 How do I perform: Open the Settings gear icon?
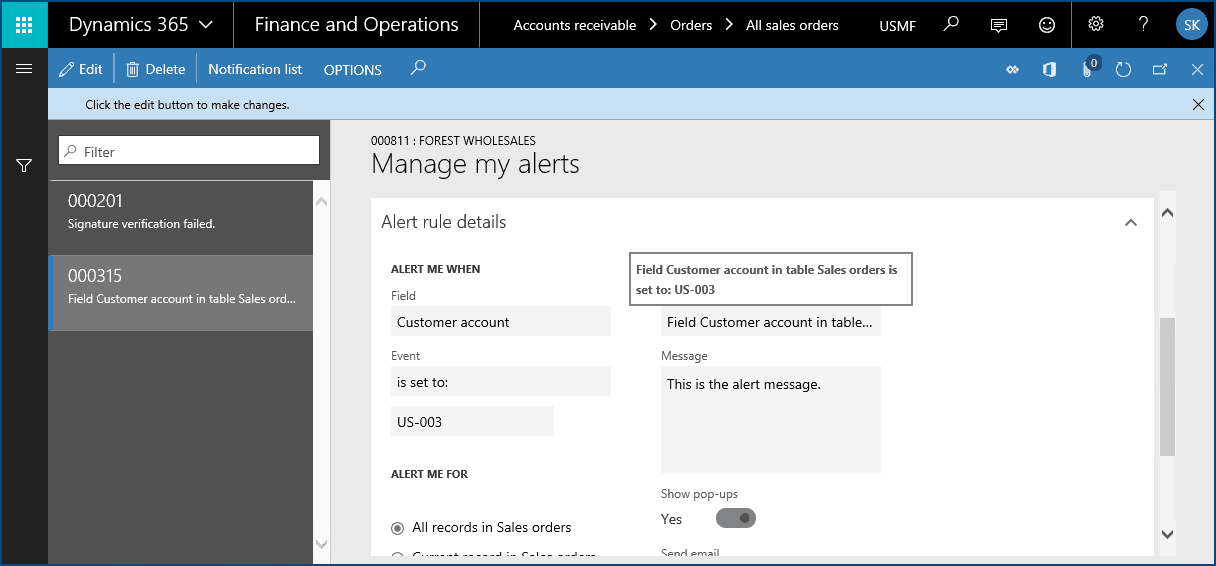(1096, 24)
